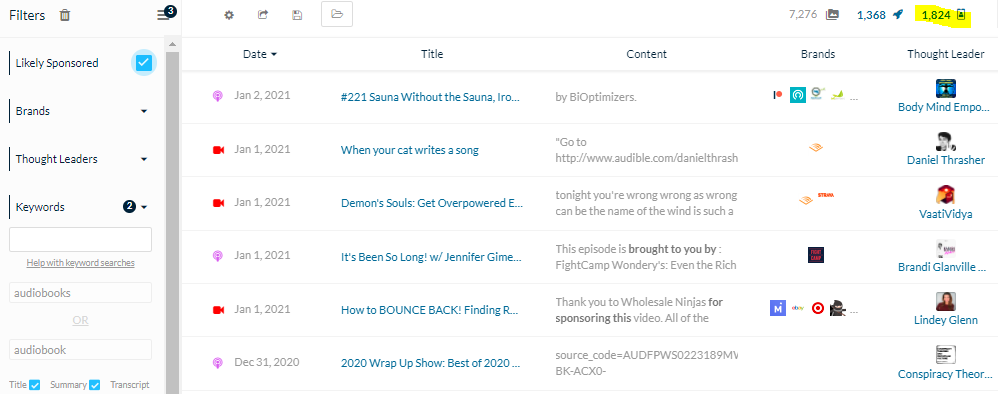Open 'How to BOUNCE BACK!' title link

(430, 311)
